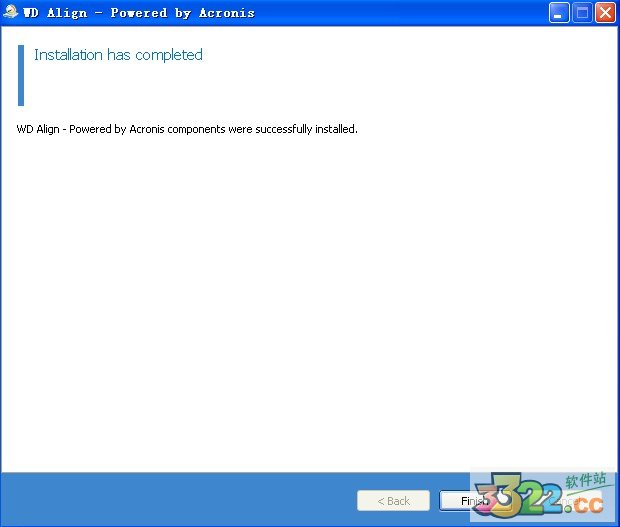
Task: Click the empty white content area
Action: 310,300
